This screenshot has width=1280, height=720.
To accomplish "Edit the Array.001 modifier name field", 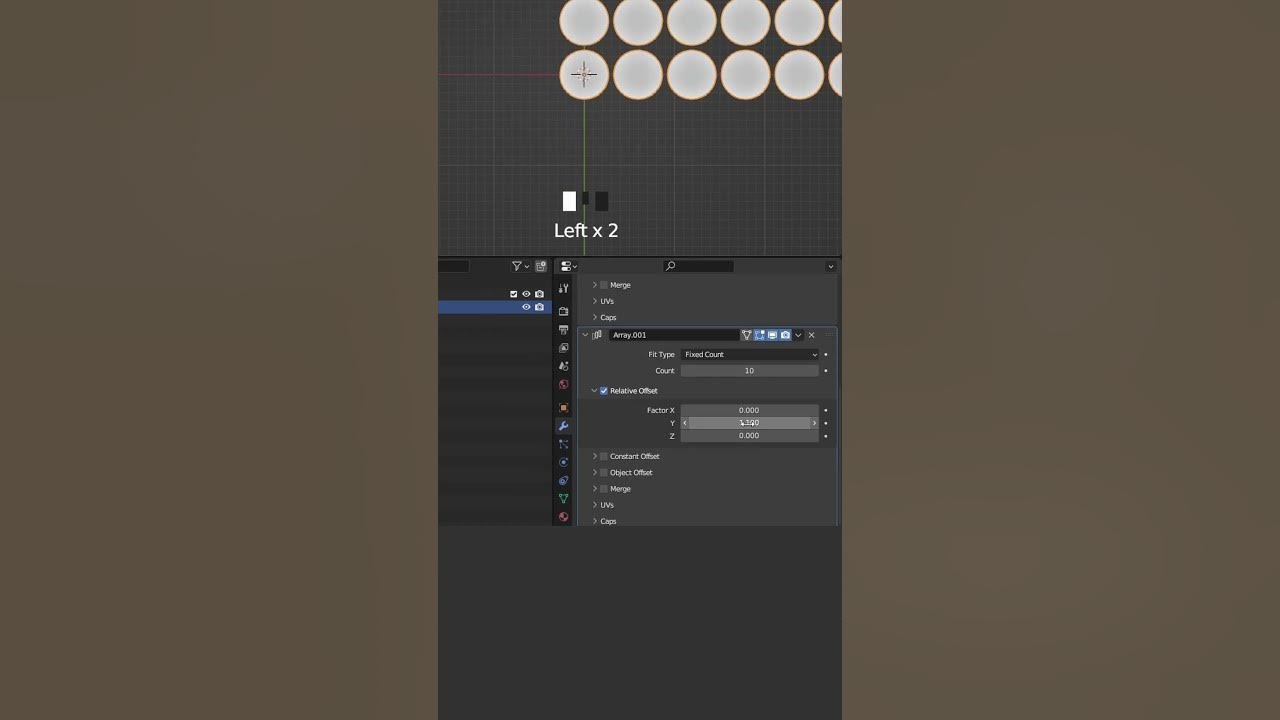I will 674,335.
